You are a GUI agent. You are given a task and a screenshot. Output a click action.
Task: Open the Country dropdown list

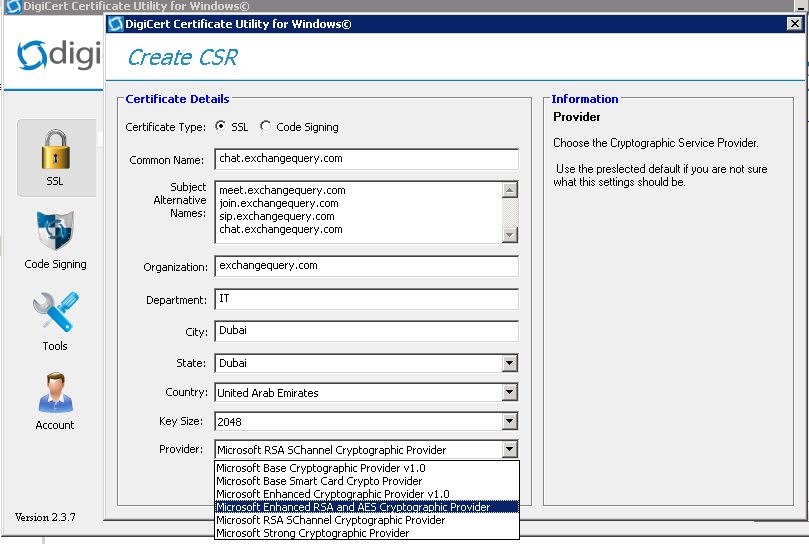point(510,392)
